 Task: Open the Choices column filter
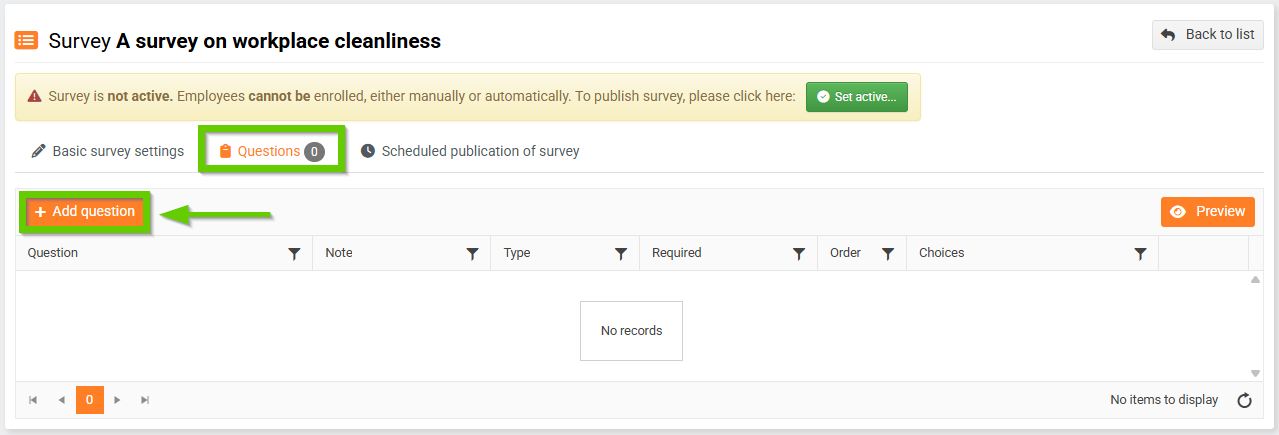[1140, 254]
